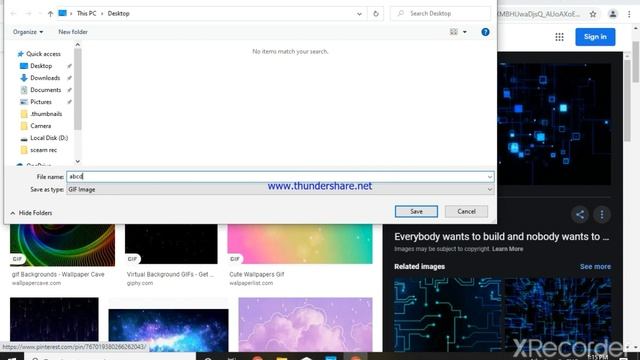Select Downloads in navigation pane
The image size is (640, 360).
45,78
